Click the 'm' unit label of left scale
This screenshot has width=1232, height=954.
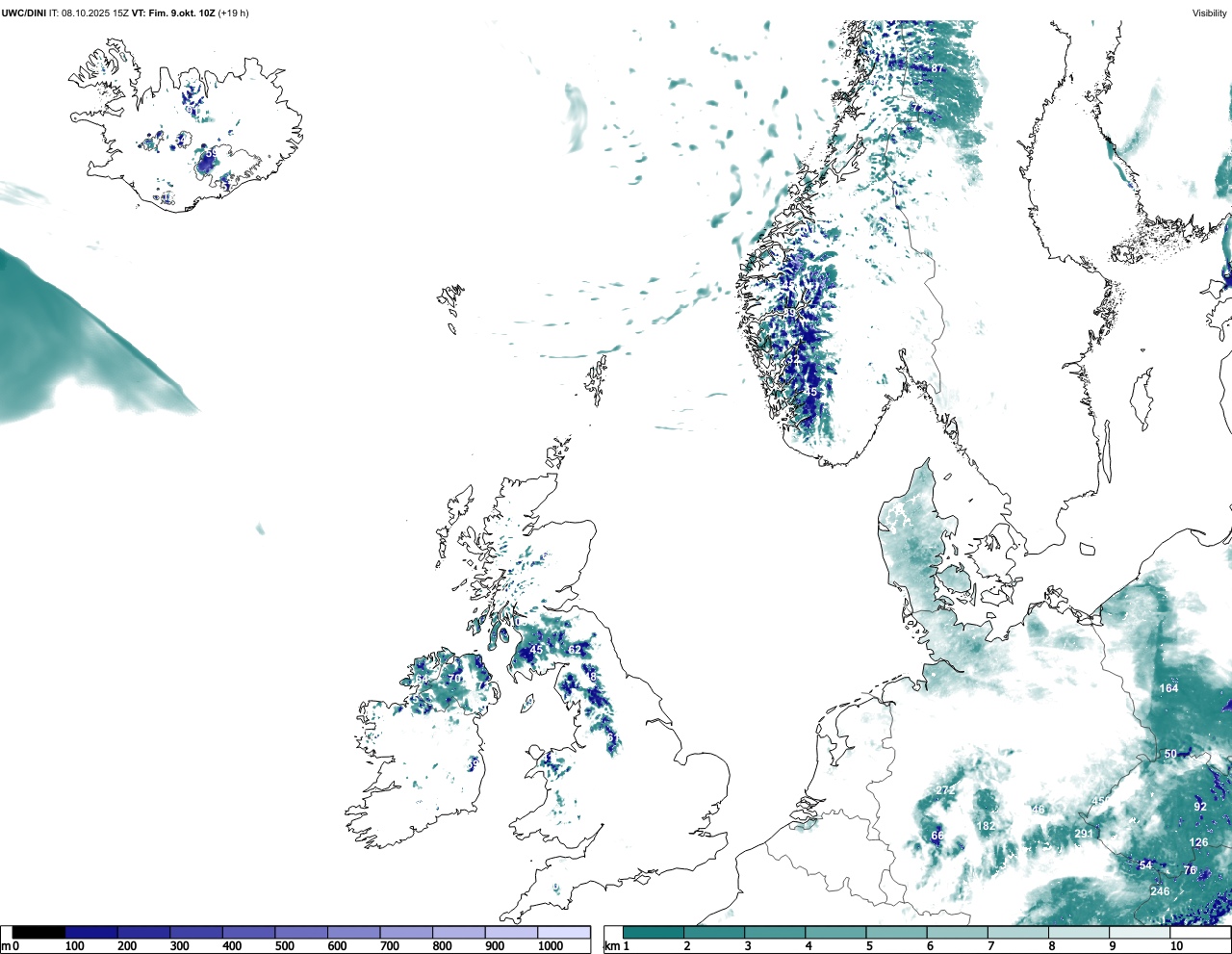(6, 946)
